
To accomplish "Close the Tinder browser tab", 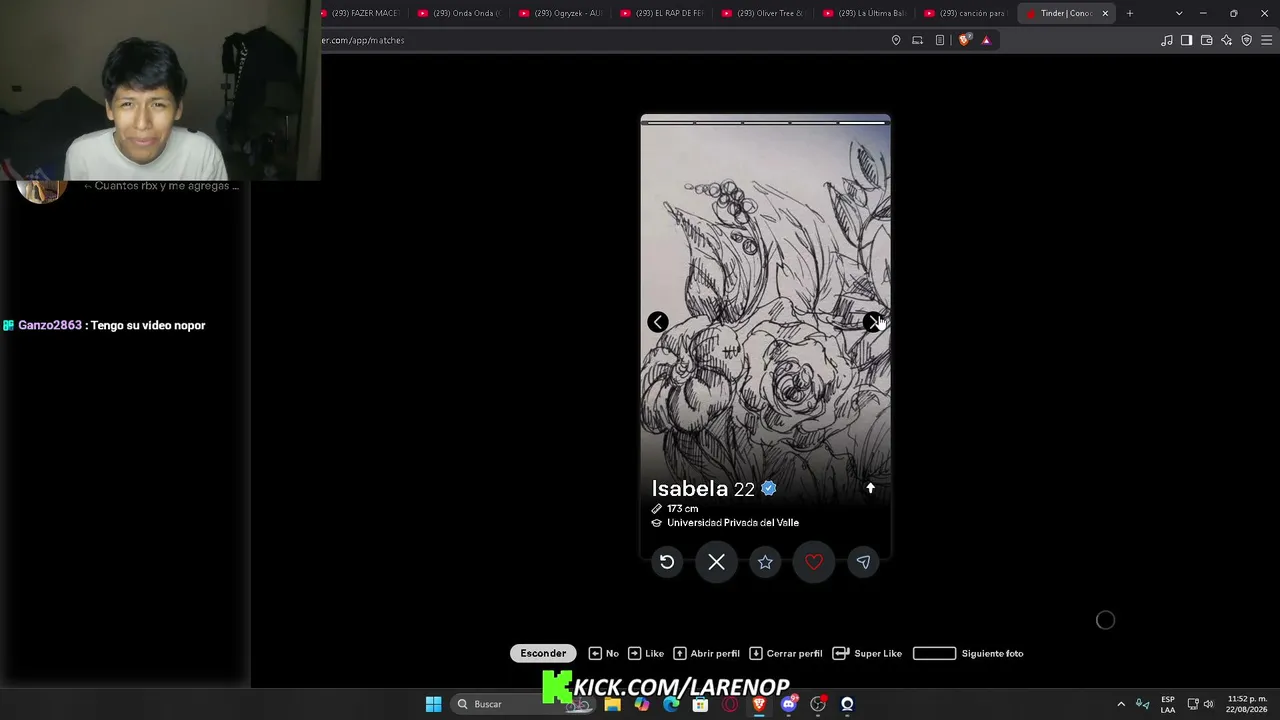I will [1105, 13].
